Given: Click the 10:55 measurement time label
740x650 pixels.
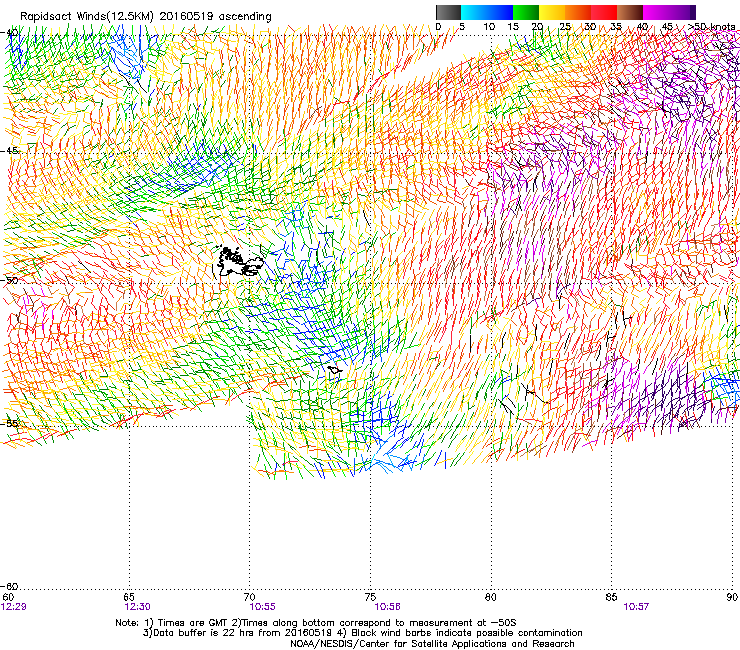Looking at the screenshot, I should pyautogui.click(x=262, y=607).
